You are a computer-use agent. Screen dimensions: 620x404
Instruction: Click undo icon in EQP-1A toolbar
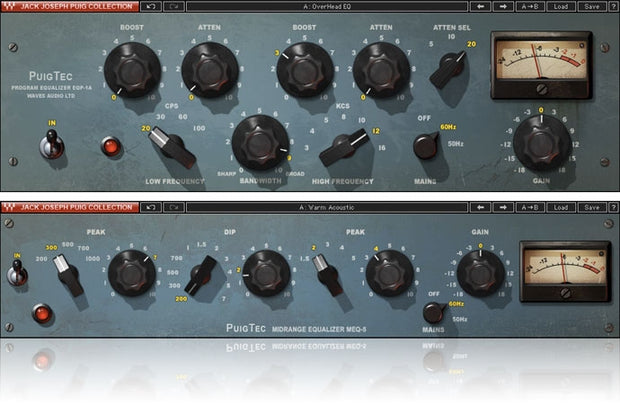151,6
